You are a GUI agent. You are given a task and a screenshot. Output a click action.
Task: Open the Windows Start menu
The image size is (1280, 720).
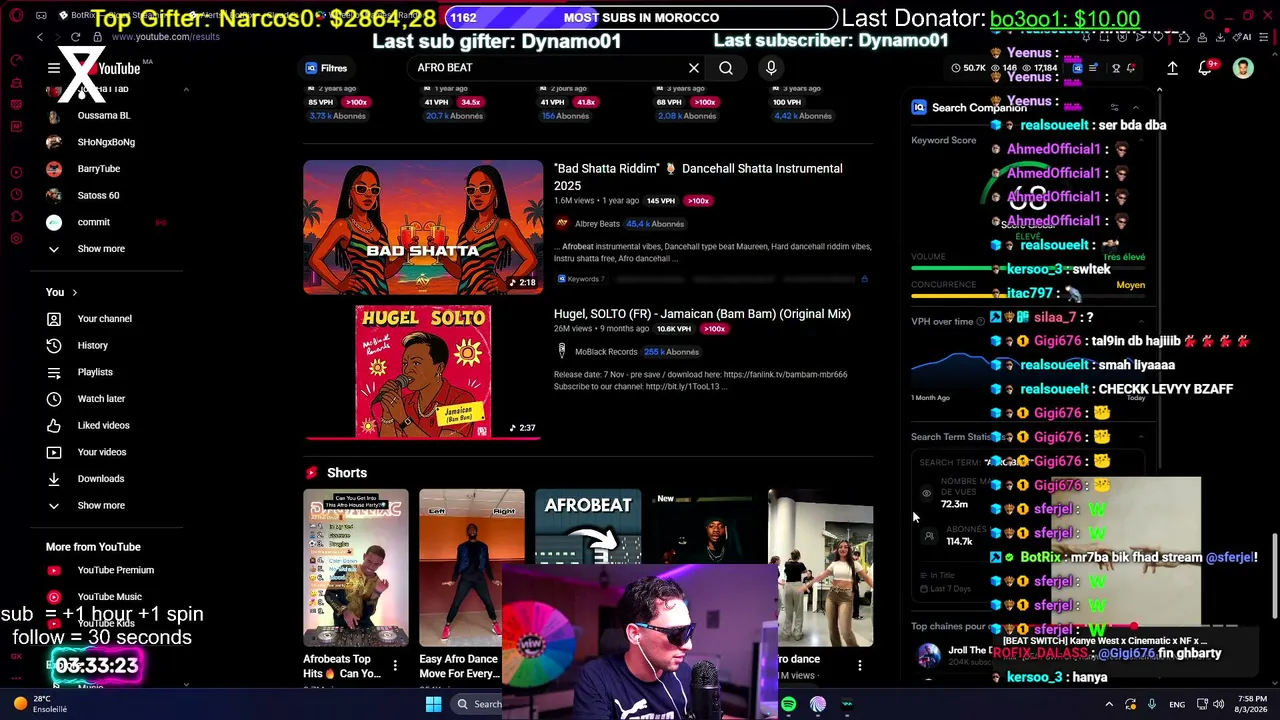(433, 704)
